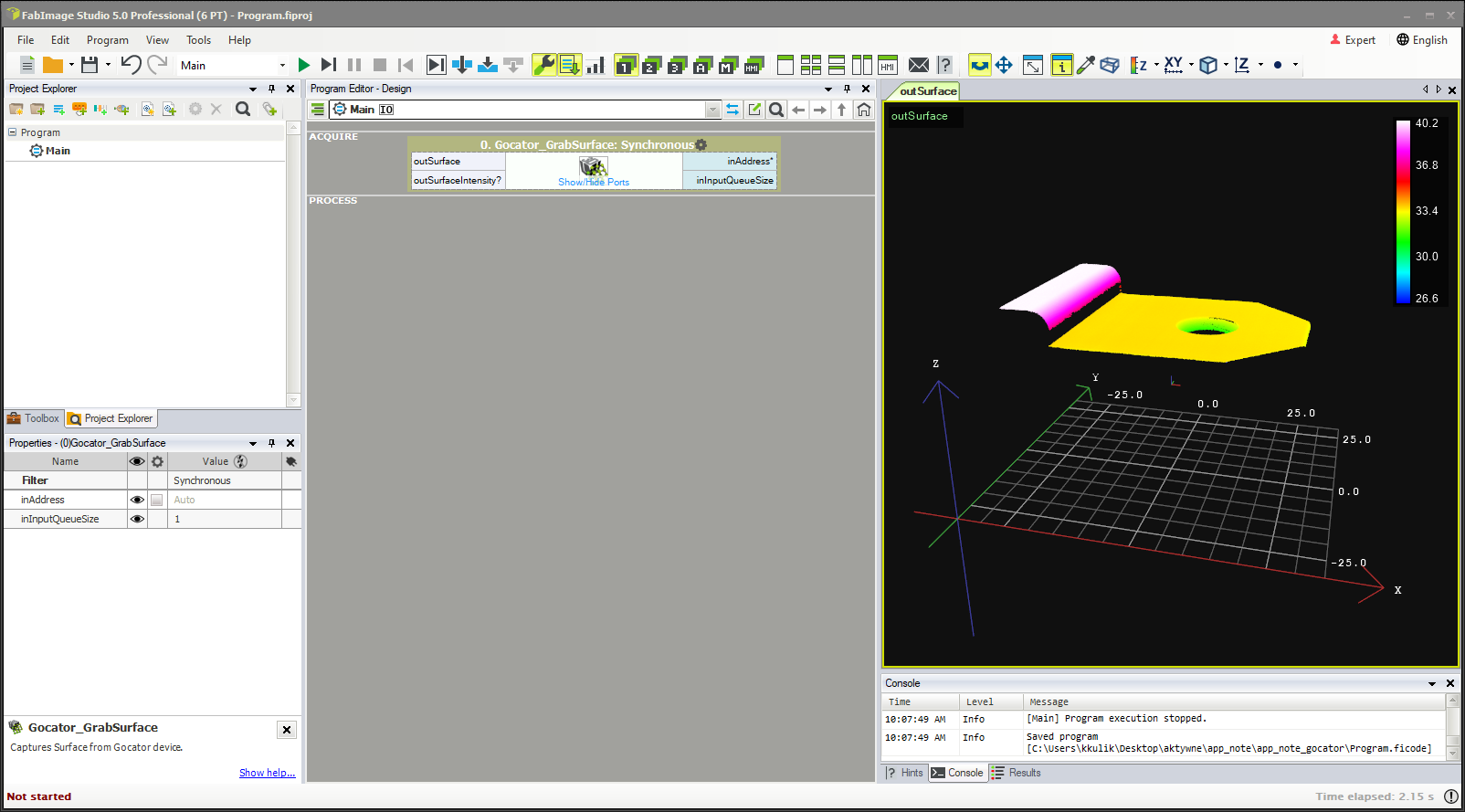Toggle visibility eye for inInputQueueSize
1465x812 pixels.
pyautogui.click(x=137, y=519)
